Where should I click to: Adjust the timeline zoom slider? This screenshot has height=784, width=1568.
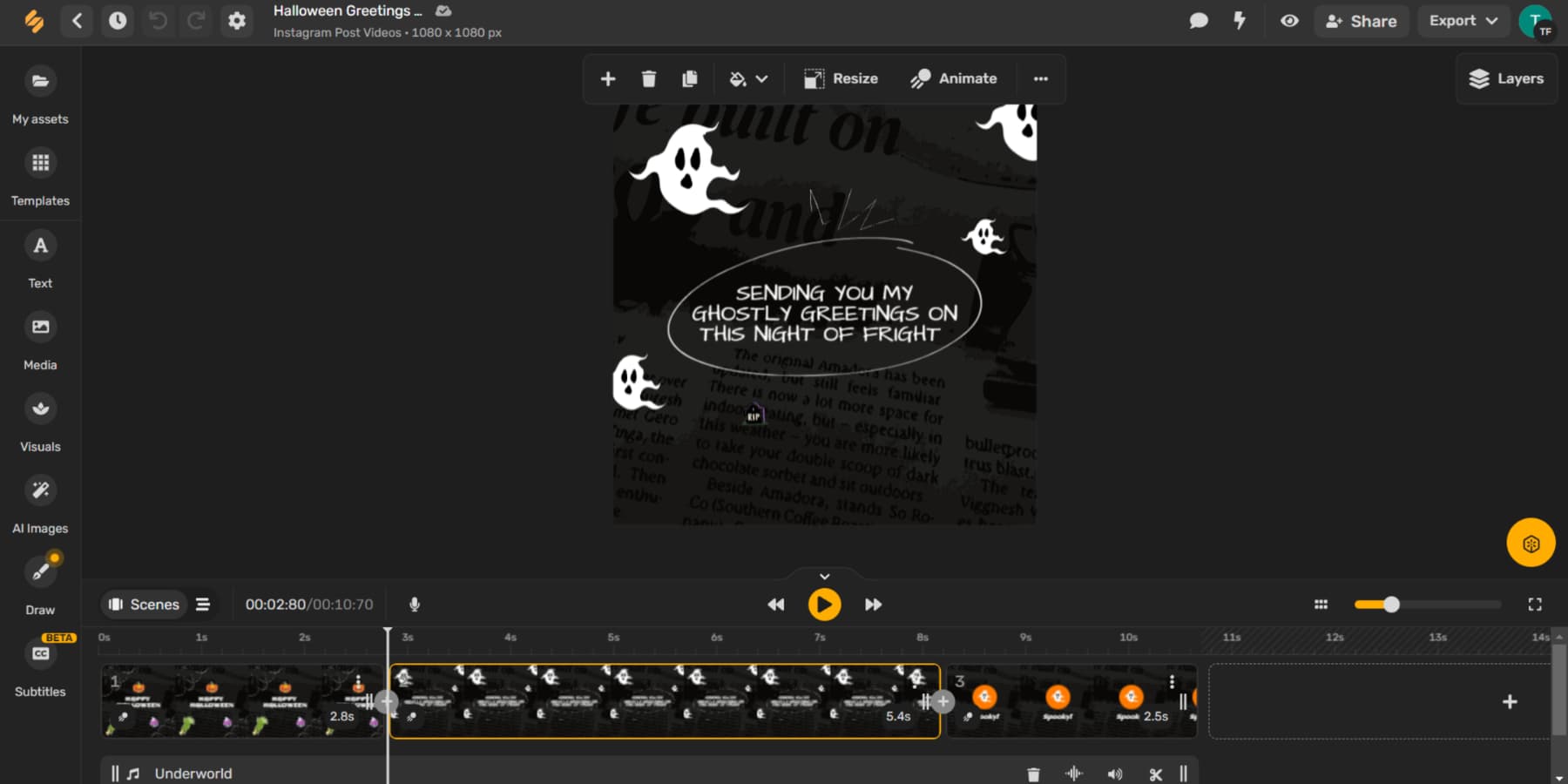coord(1392,604)
